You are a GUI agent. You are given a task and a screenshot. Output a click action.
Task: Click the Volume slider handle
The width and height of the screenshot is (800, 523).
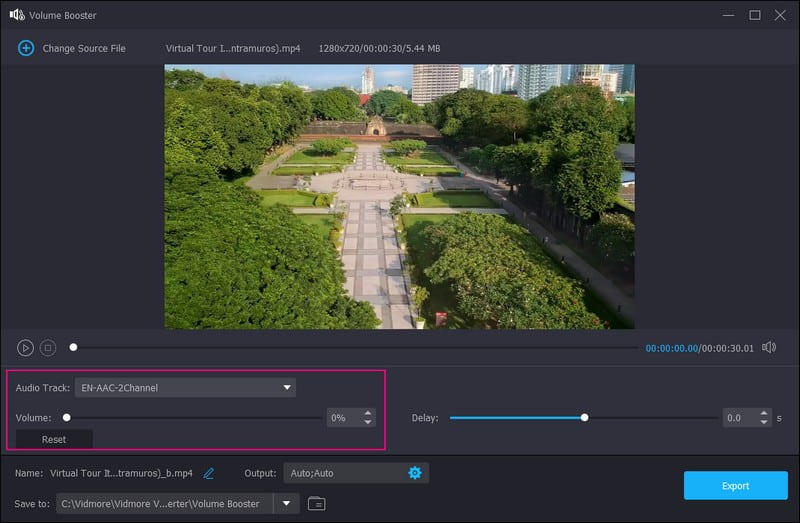pyautogui.click(x=67, y=418)
